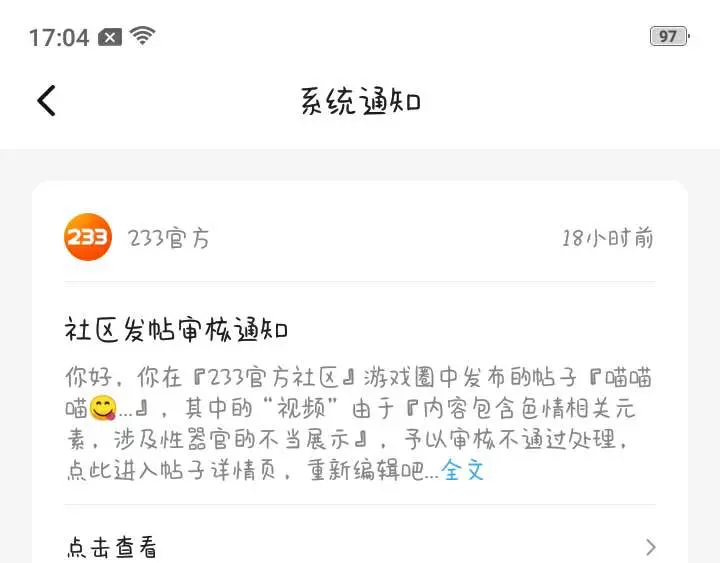Screen dimensions: 720x563
Task: Tap the 18小时前 timestamp
Action: coord(608,238)
